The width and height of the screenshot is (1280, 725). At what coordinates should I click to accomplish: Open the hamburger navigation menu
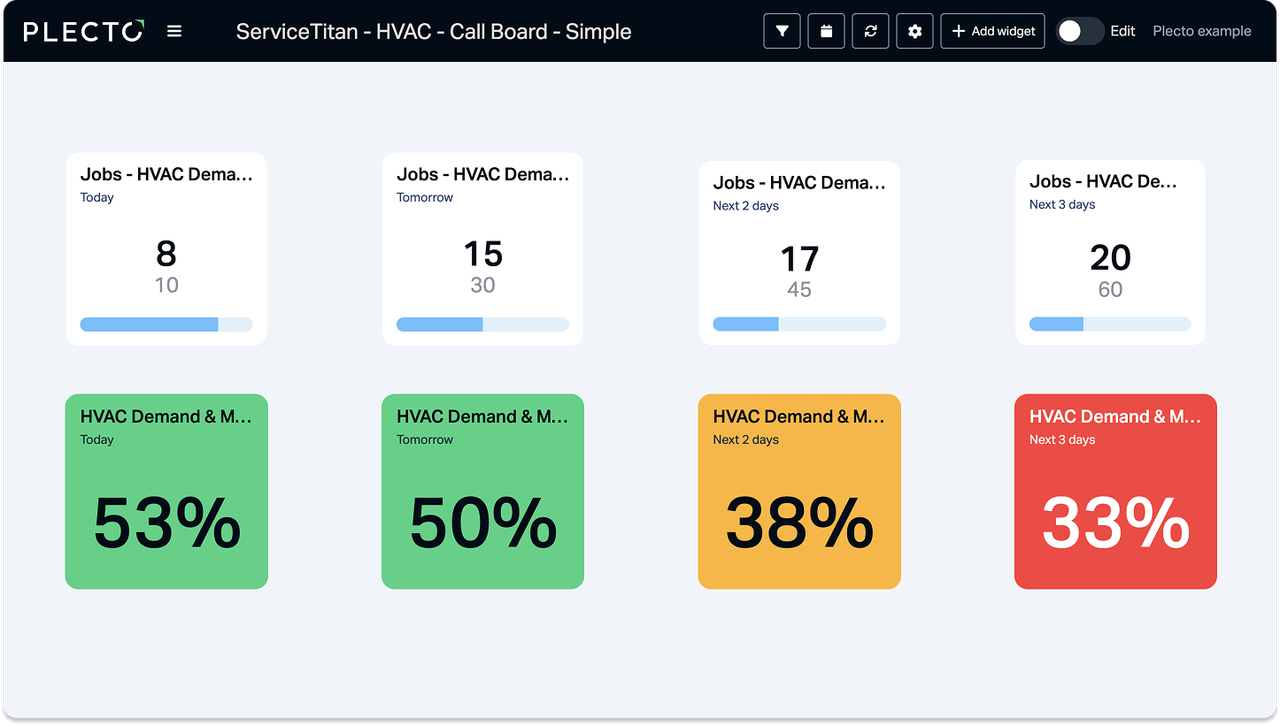pos(174,31)
